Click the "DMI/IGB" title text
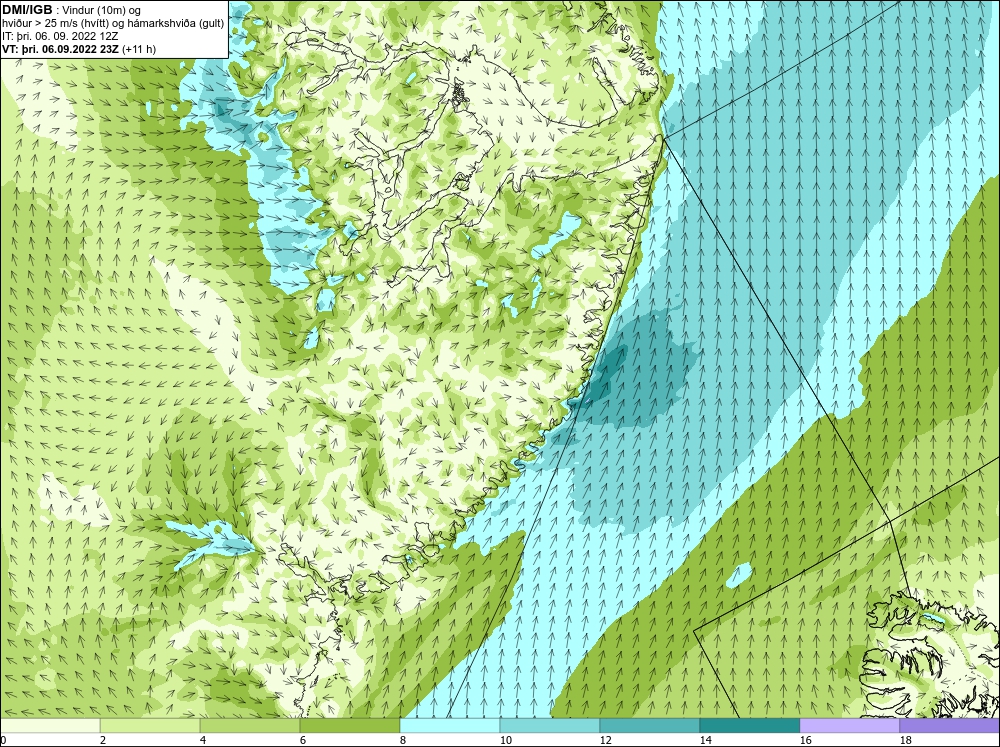This screenshot has width=1000, height=747. point(27,10)
